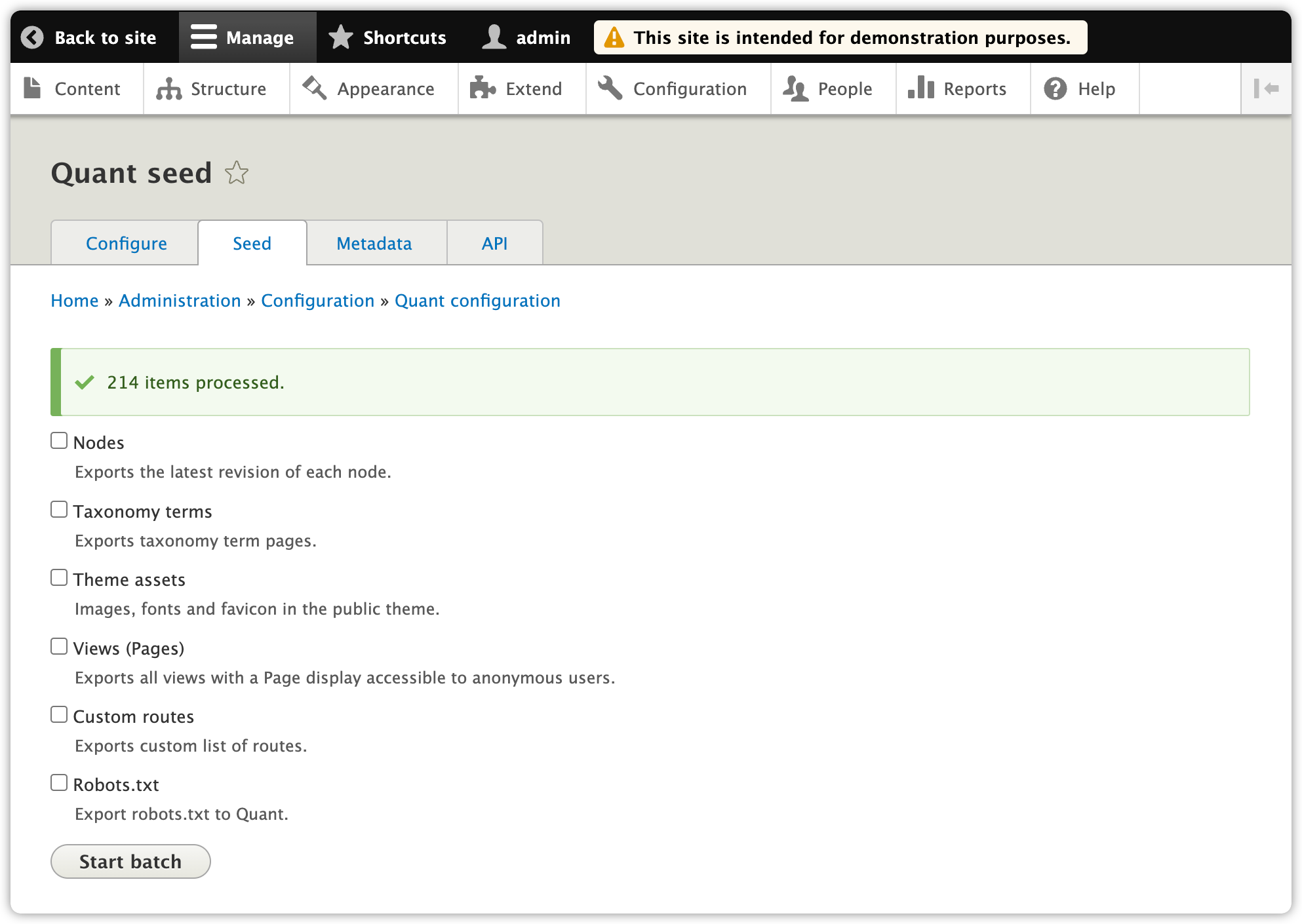Switch to the Configure tab
Viewport: 1302px width, 924px height.
[x=126, y=242]
